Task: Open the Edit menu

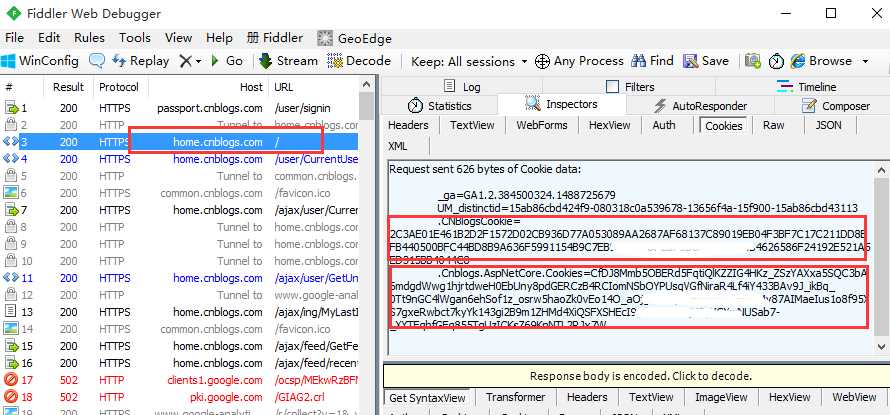Action: (49, 38)
